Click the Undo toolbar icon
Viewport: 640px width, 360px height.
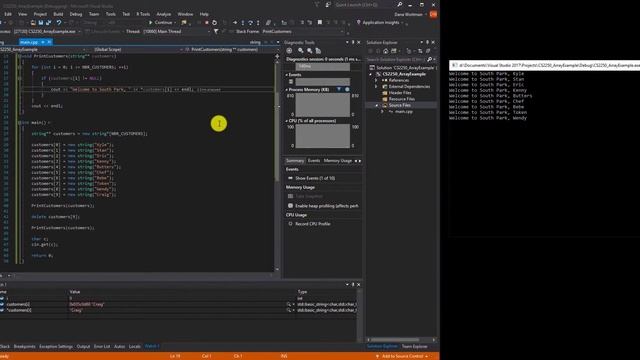pyautogui.click(x=59, y=22)
